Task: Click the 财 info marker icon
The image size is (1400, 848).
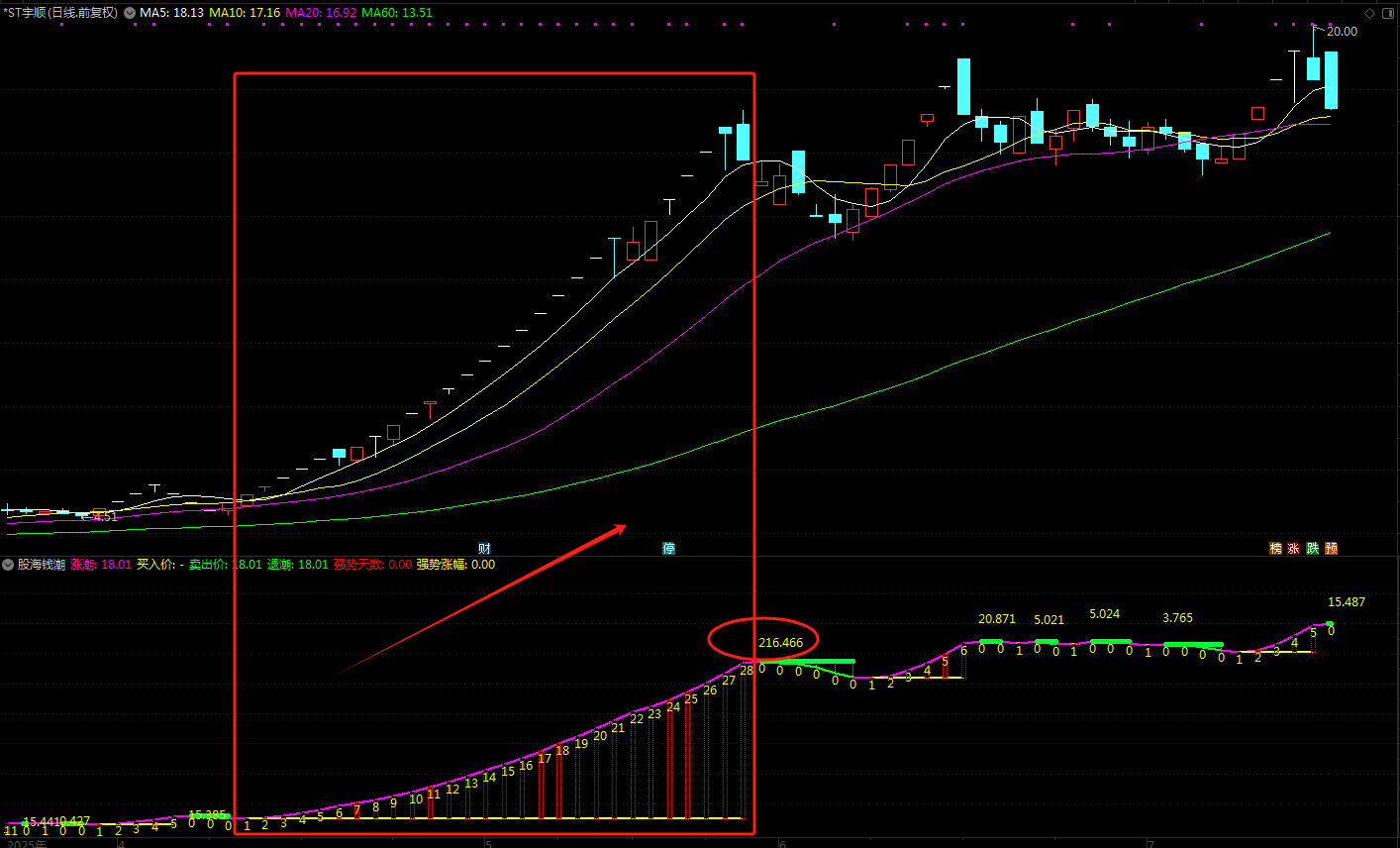Action: click(484, 548)
